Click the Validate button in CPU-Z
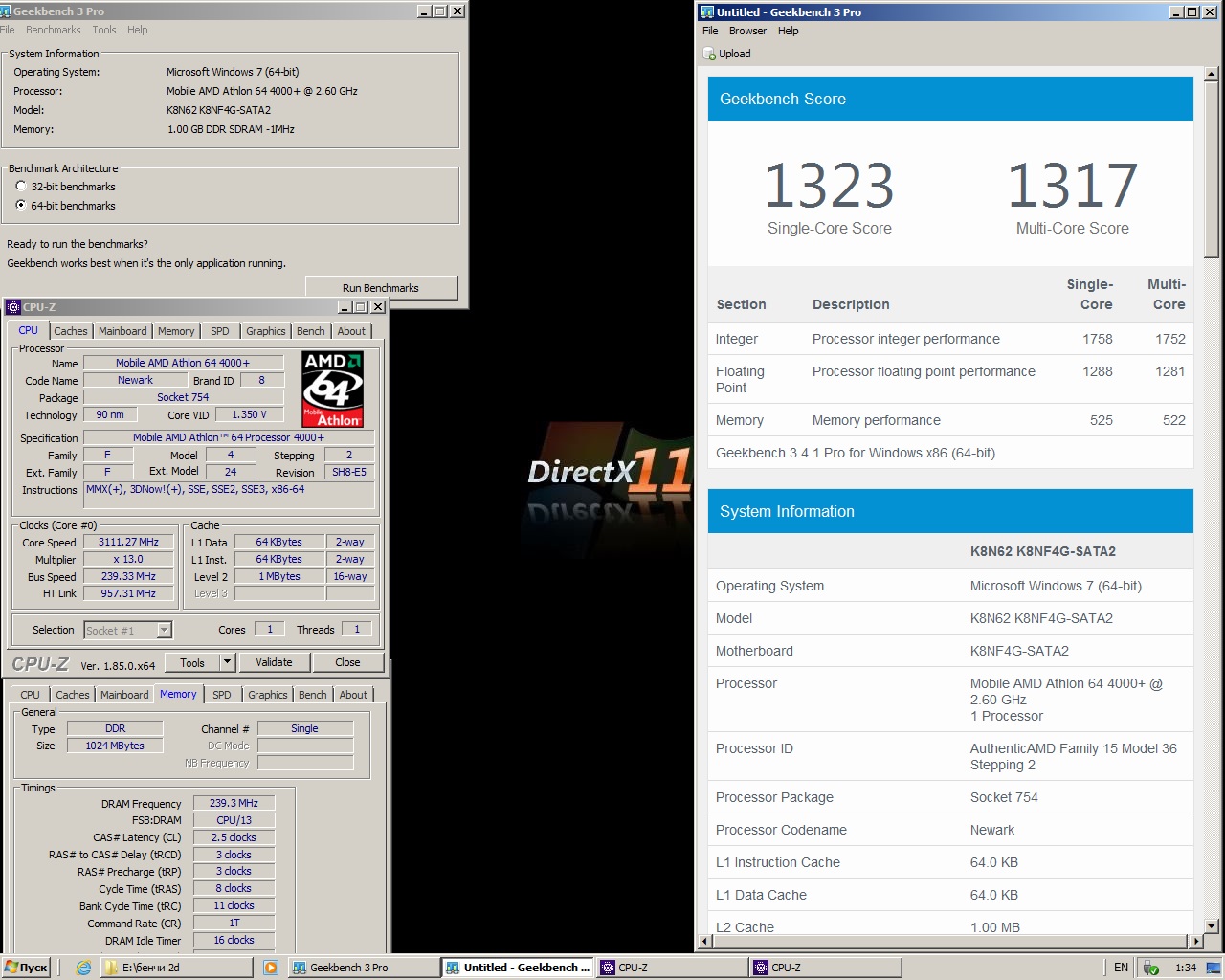 (274, 662)
